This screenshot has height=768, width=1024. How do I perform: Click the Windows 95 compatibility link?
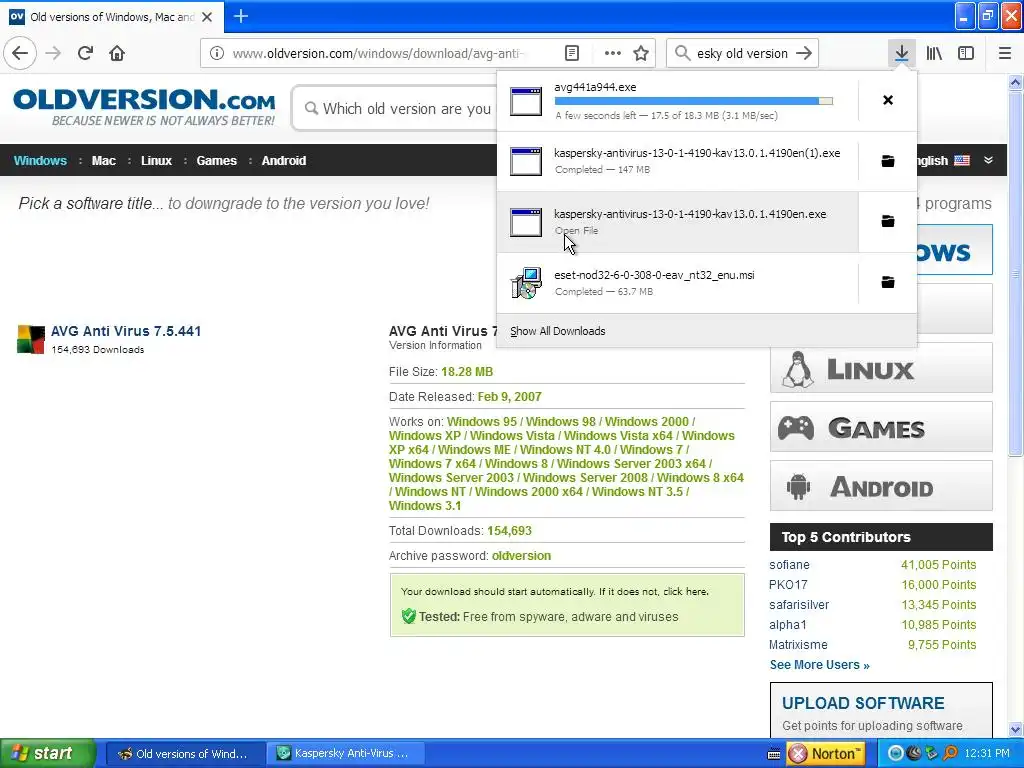coord(482,422)
